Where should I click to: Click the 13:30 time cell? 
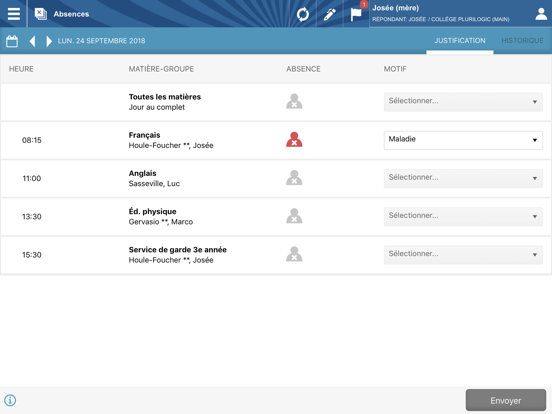point(32,217)
